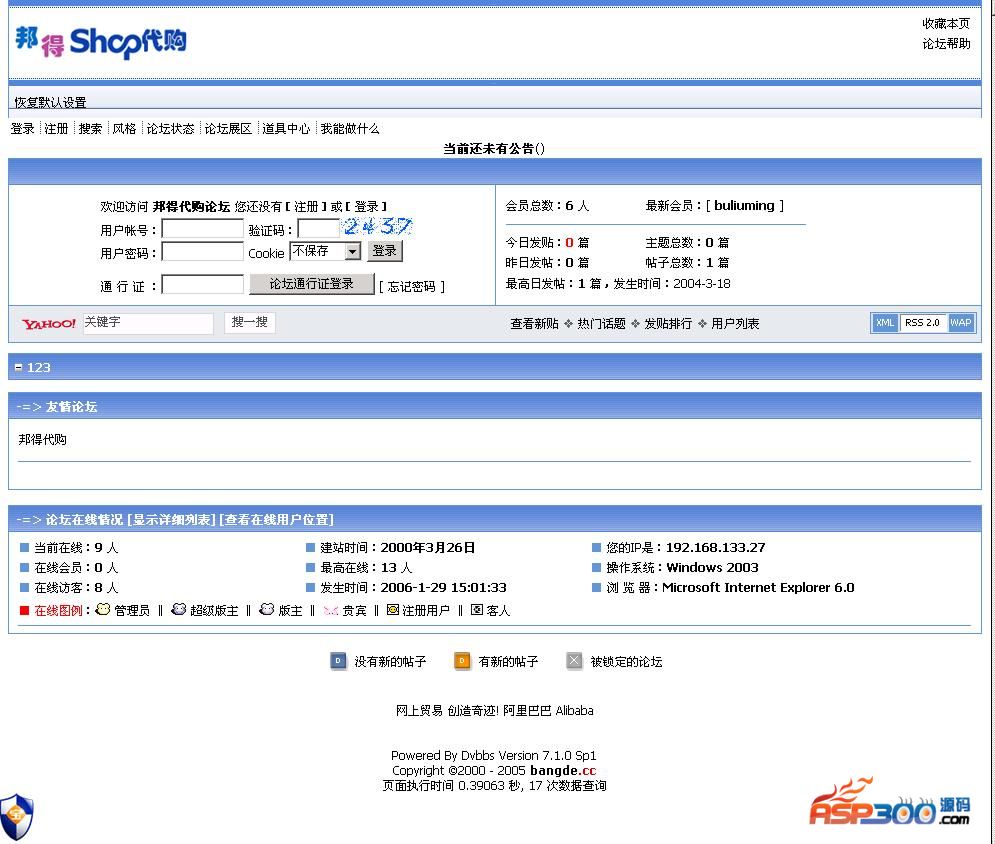Viewport: 995px width, 844px height.
Task: Open the WAP version badge
Action: point(960,323)
